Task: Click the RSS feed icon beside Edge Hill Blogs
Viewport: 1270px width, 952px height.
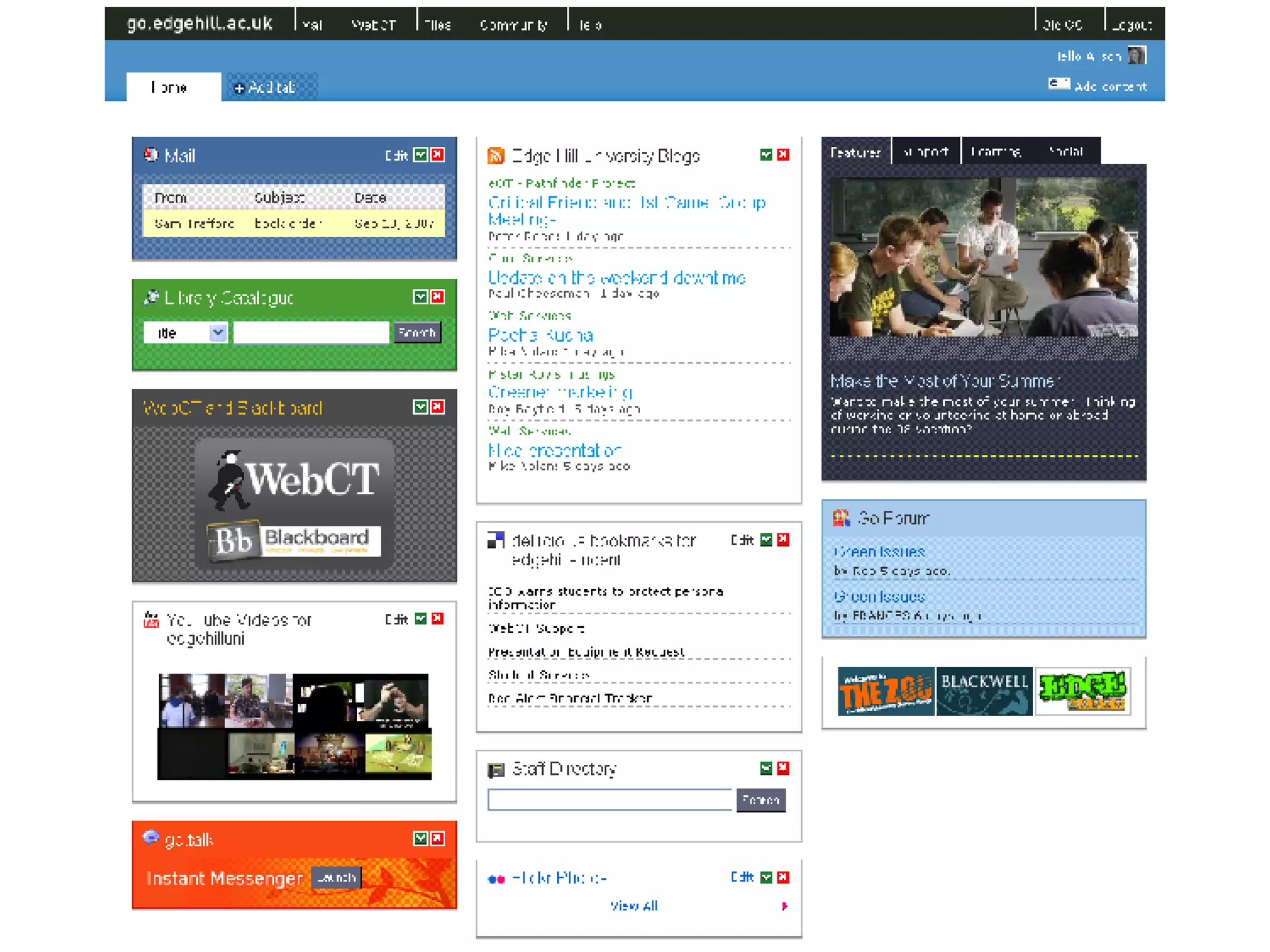Action: [495, 156]
